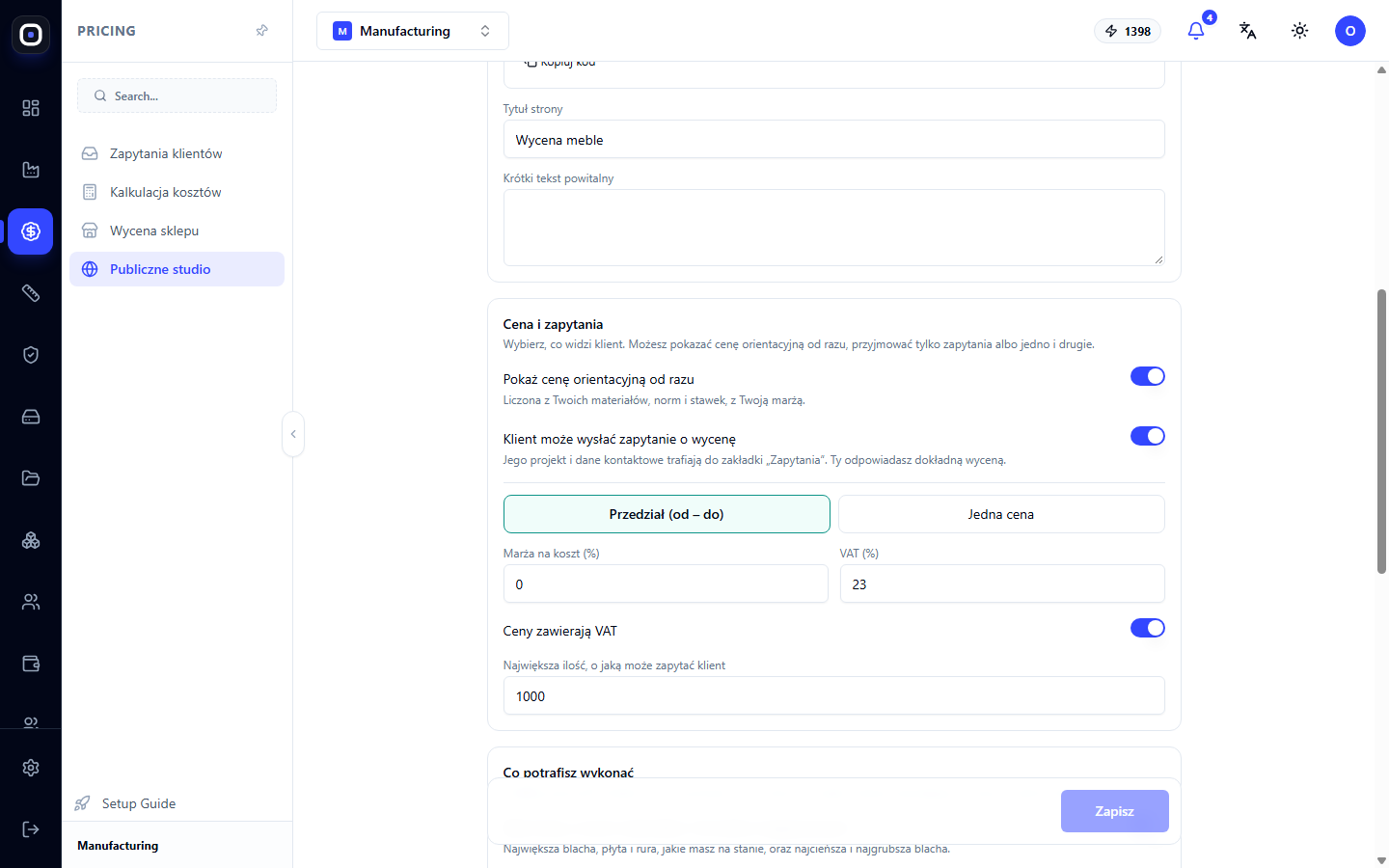Image resolution: width=1389 pixels, height=868 pixels.
Task: Switch off 'Ceny zawierają VAT' toggle
Action: coord(1148,628)
